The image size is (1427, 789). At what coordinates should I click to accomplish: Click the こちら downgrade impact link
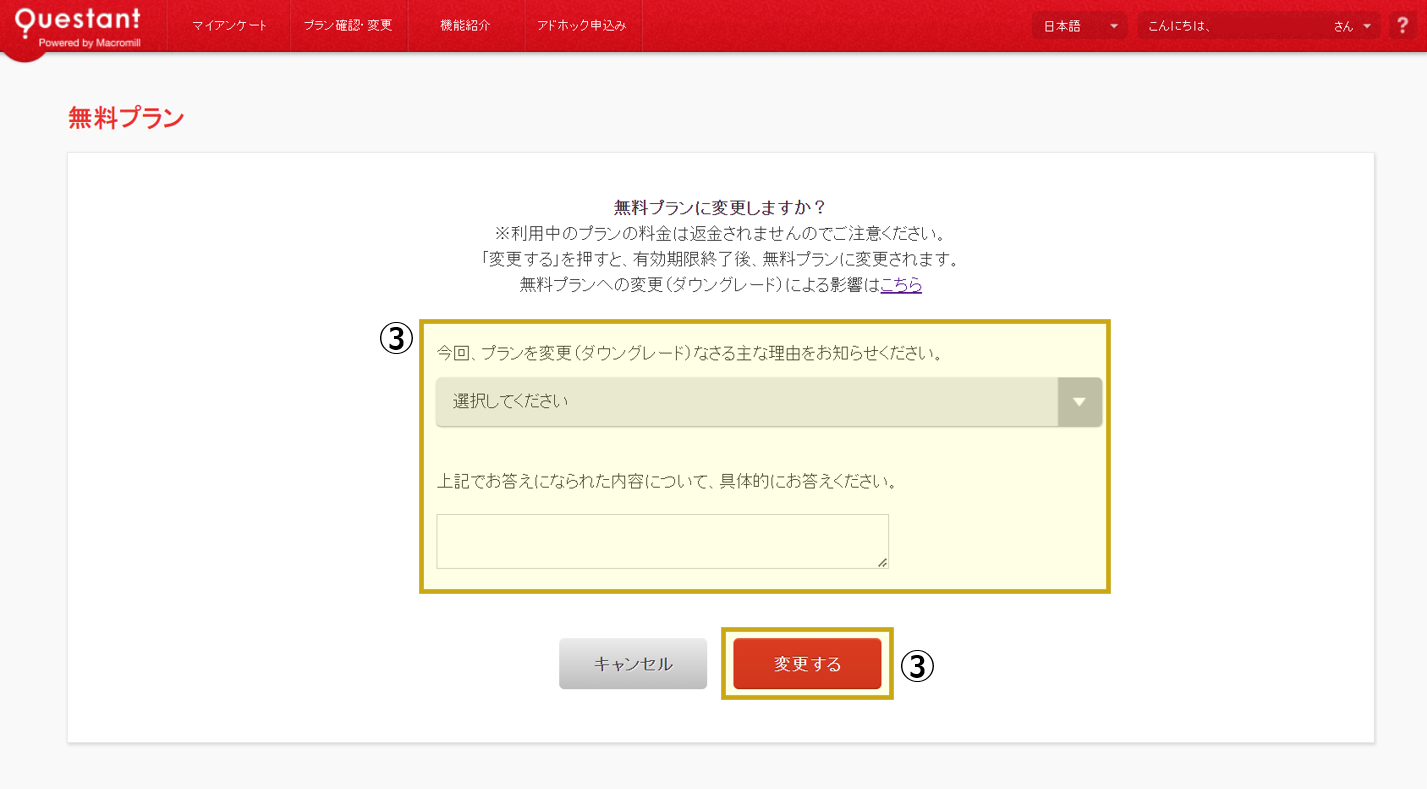[901, 285]
